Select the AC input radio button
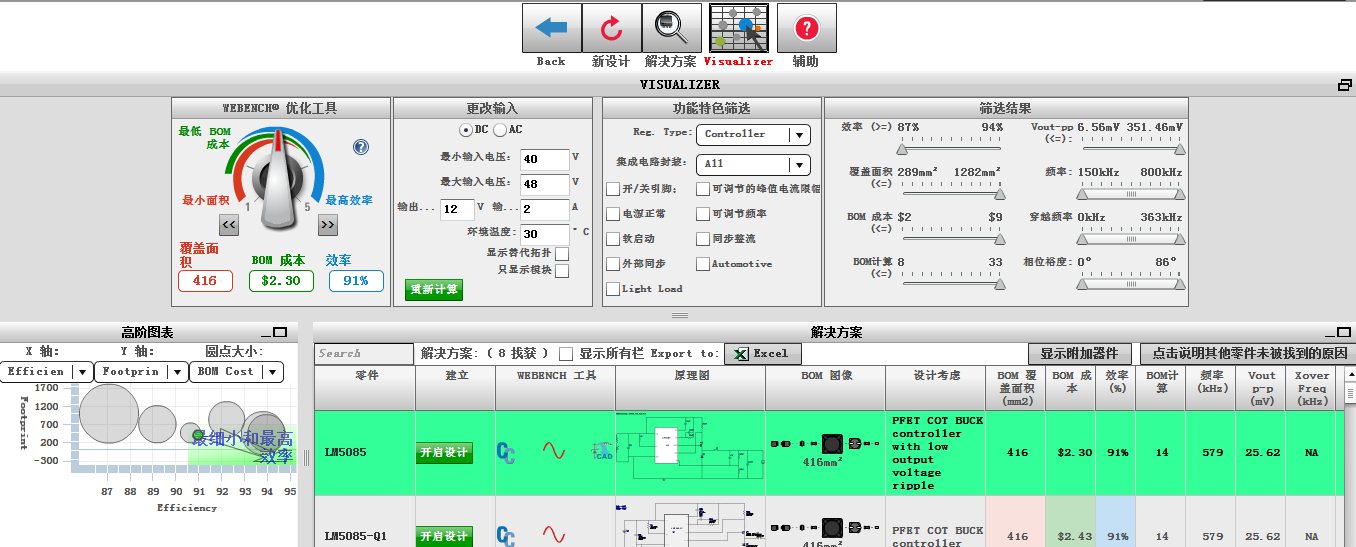The height and width of the screenshot is (547, 1356). point(500,130)
